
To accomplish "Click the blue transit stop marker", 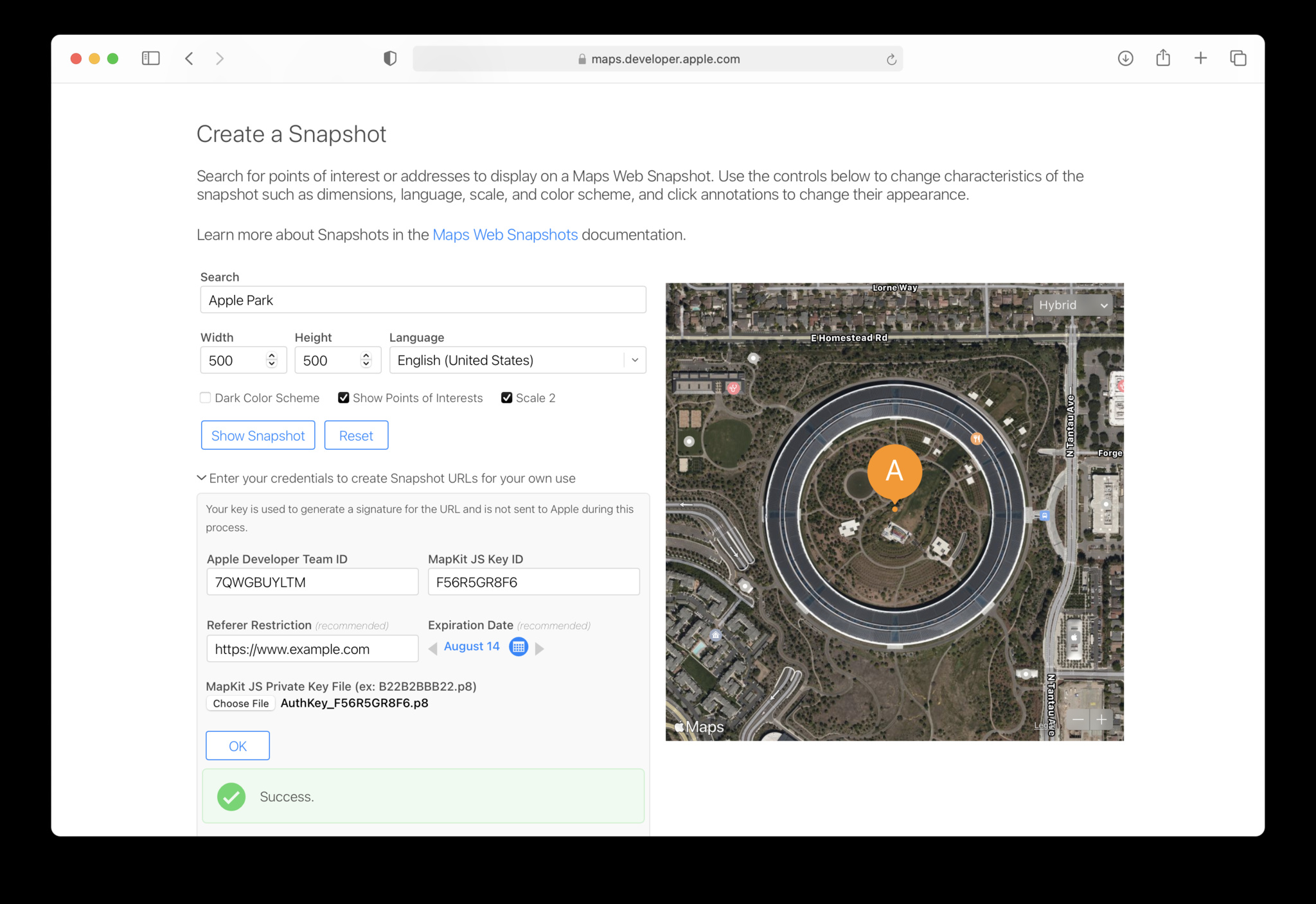I will pyautogui.click(x=1045, y=515).
